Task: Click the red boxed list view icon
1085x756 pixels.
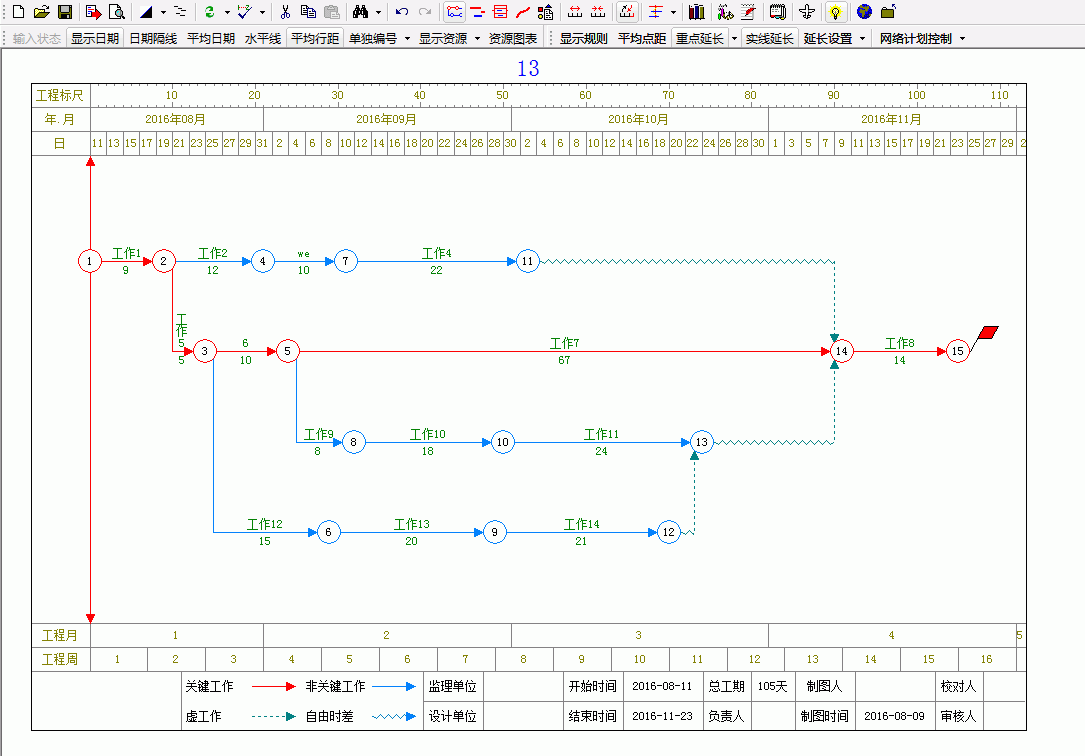Action: pyautogui.click(x=500, y=12)
